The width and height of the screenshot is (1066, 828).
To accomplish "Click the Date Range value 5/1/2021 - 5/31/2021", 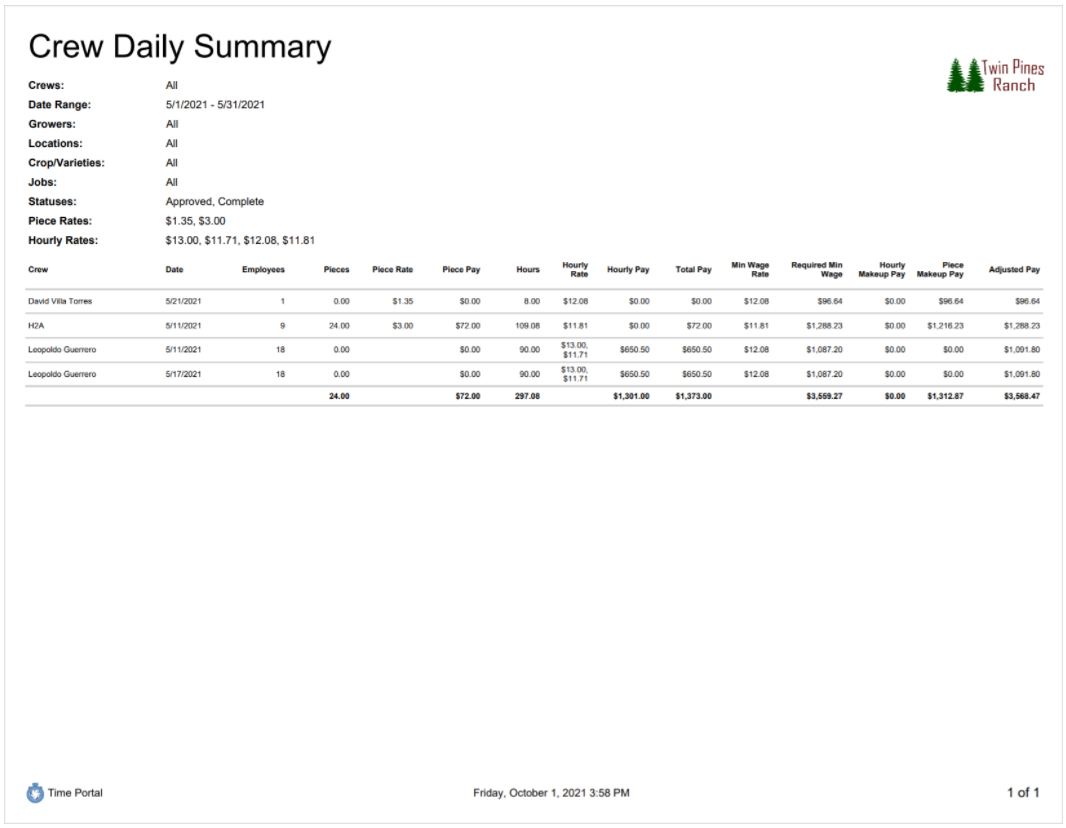I will [x=215, y=105].
